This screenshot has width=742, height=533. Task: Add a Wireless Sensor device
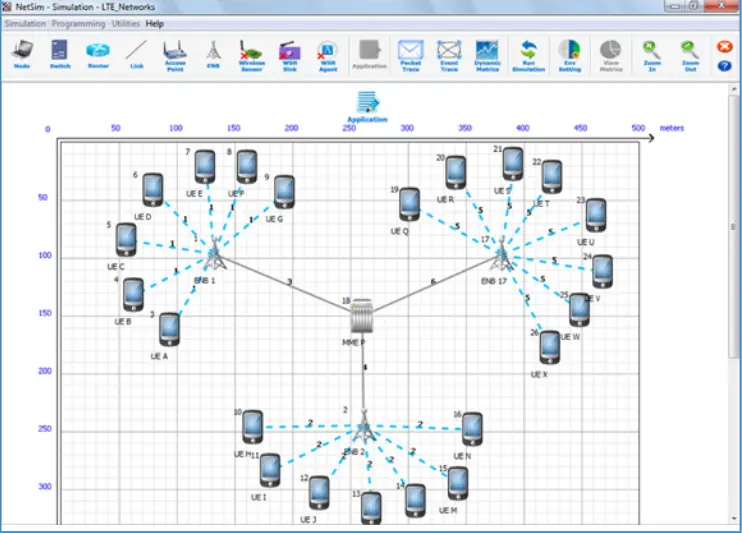[251, 53]
